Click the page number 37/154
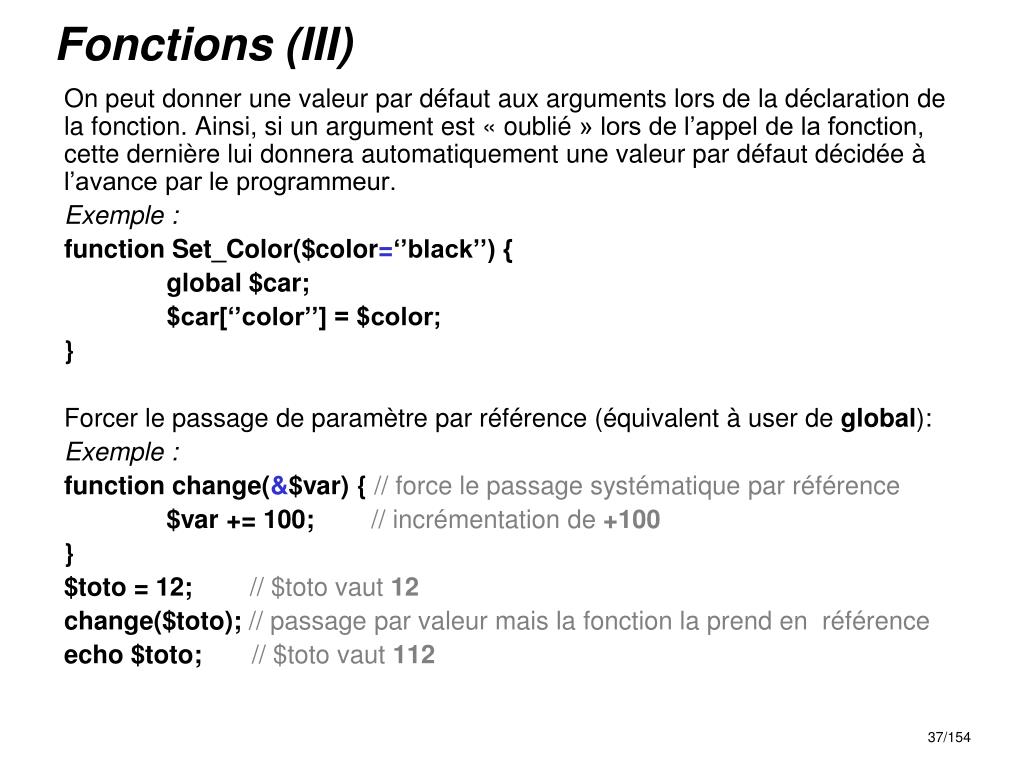 949,737
